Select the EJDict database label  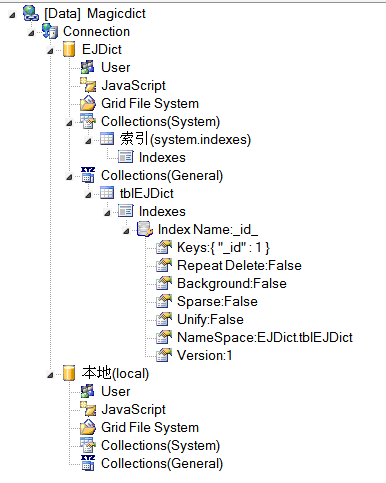pyautogui.click(x=102, y=50)
